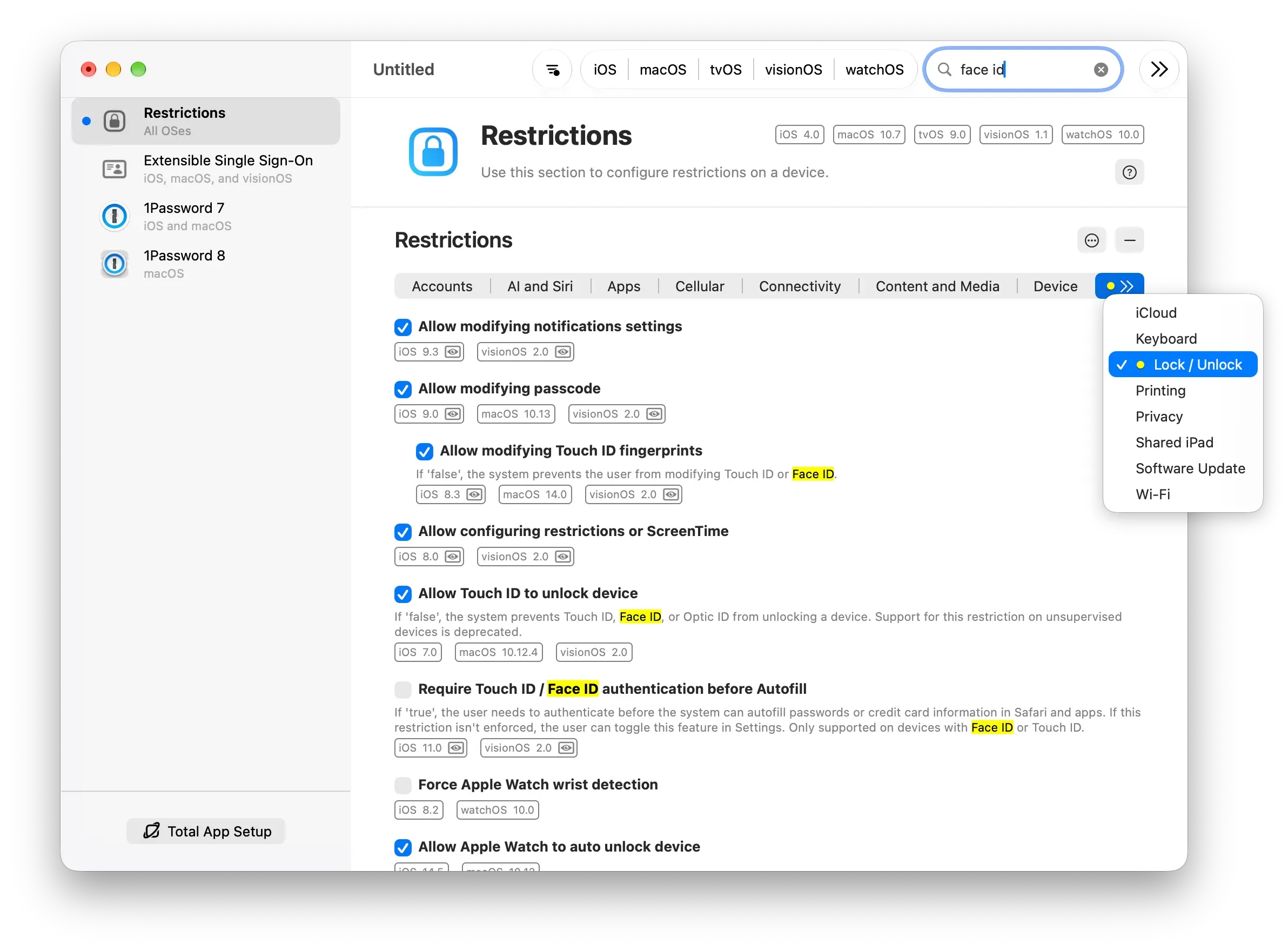Click the large blue Restrictions header icon
The height and width of the screenshot is (951, 1288).
[x=433, y=152]
